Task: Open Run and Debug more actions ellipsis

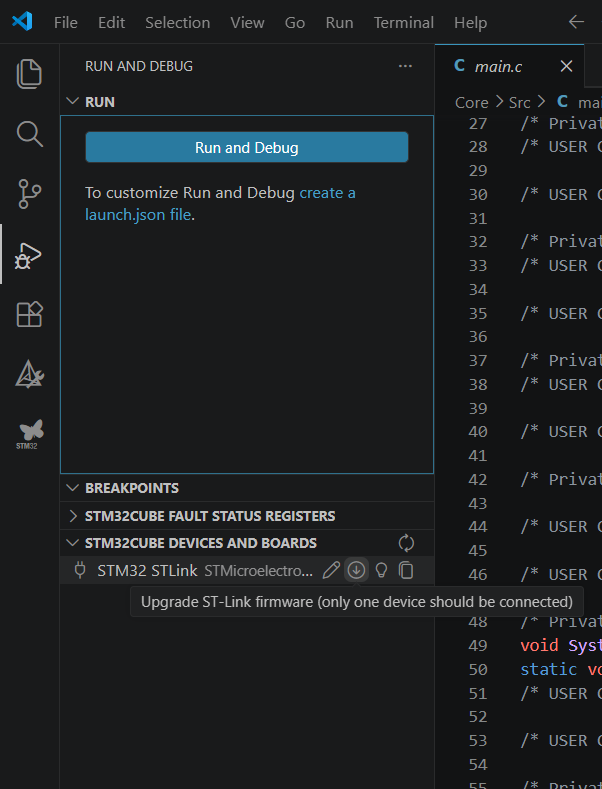Action: click(405, 66)
